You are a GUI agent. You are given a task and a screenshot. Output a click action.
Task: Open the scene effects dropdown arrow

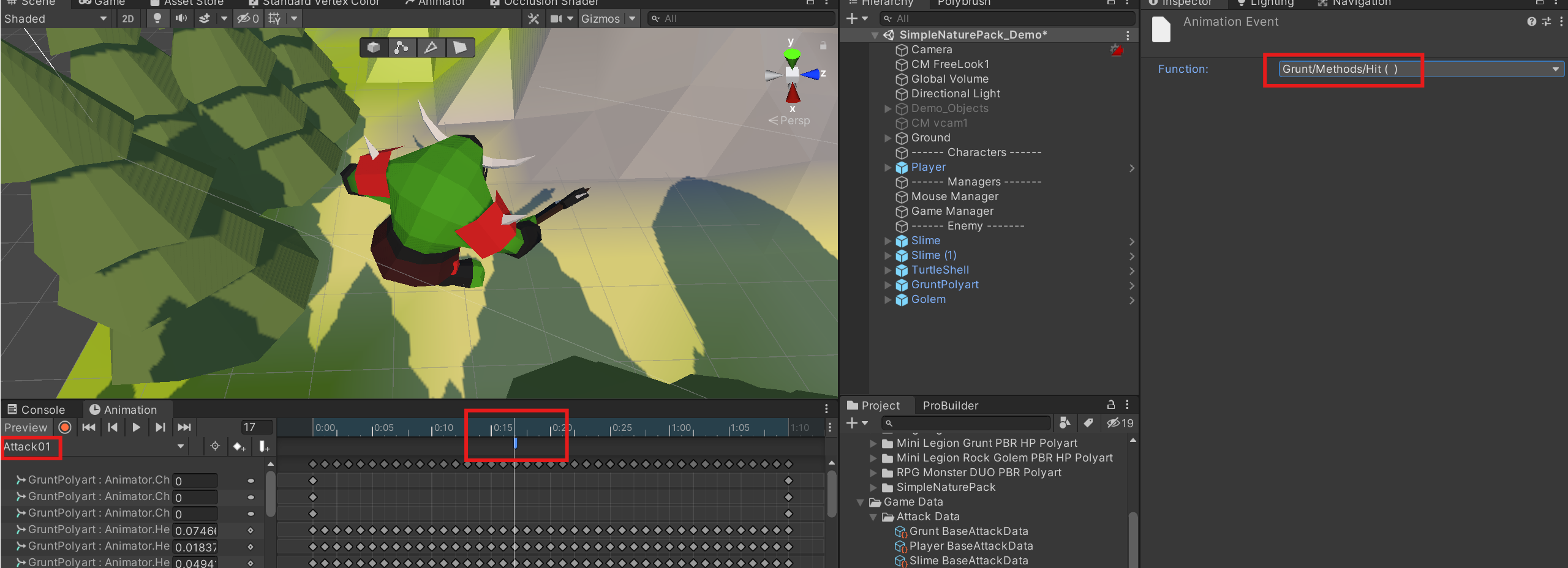[x=224, y=18]
